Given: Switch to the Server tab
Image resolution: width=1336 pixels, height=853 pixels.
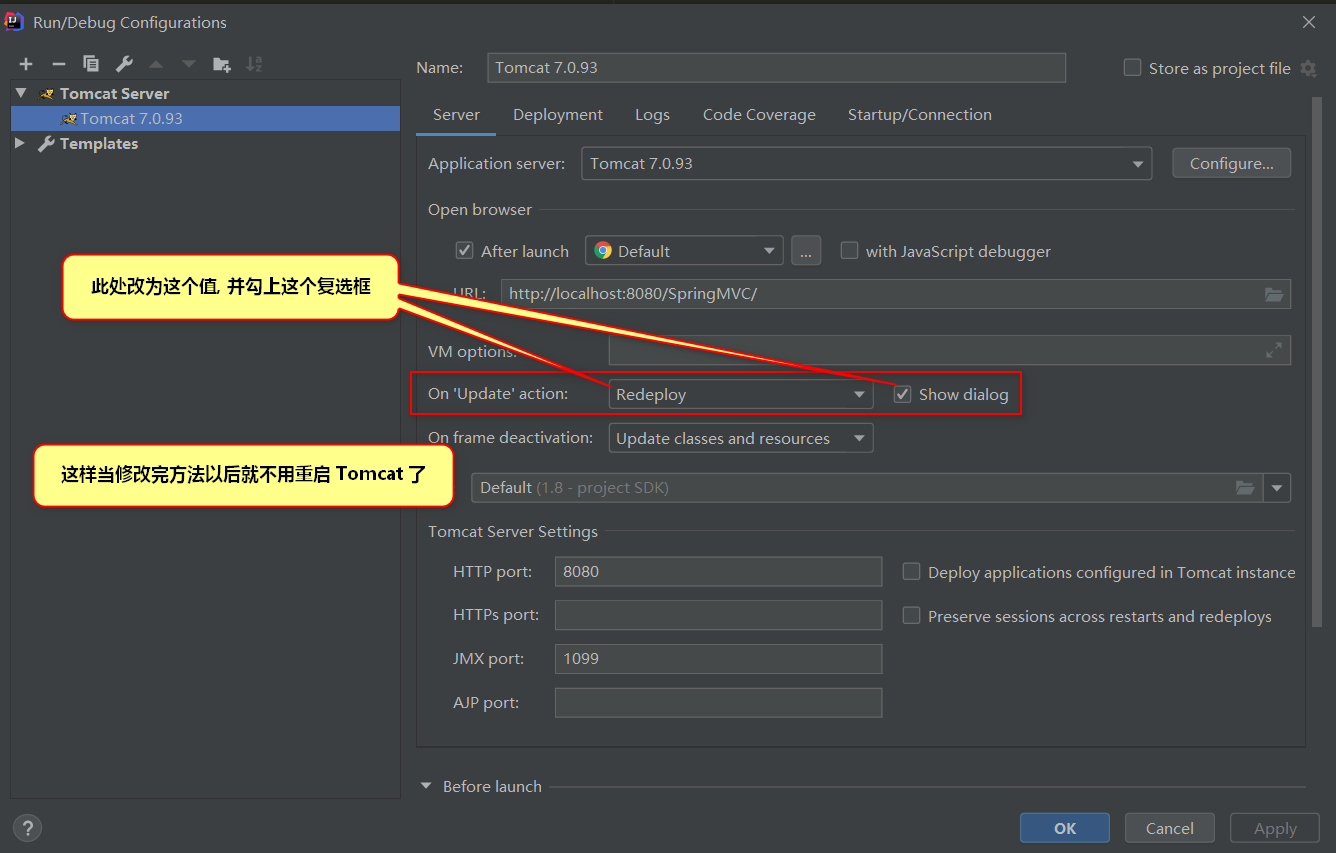Looking at the screenshot, I should tap(456, 115).
